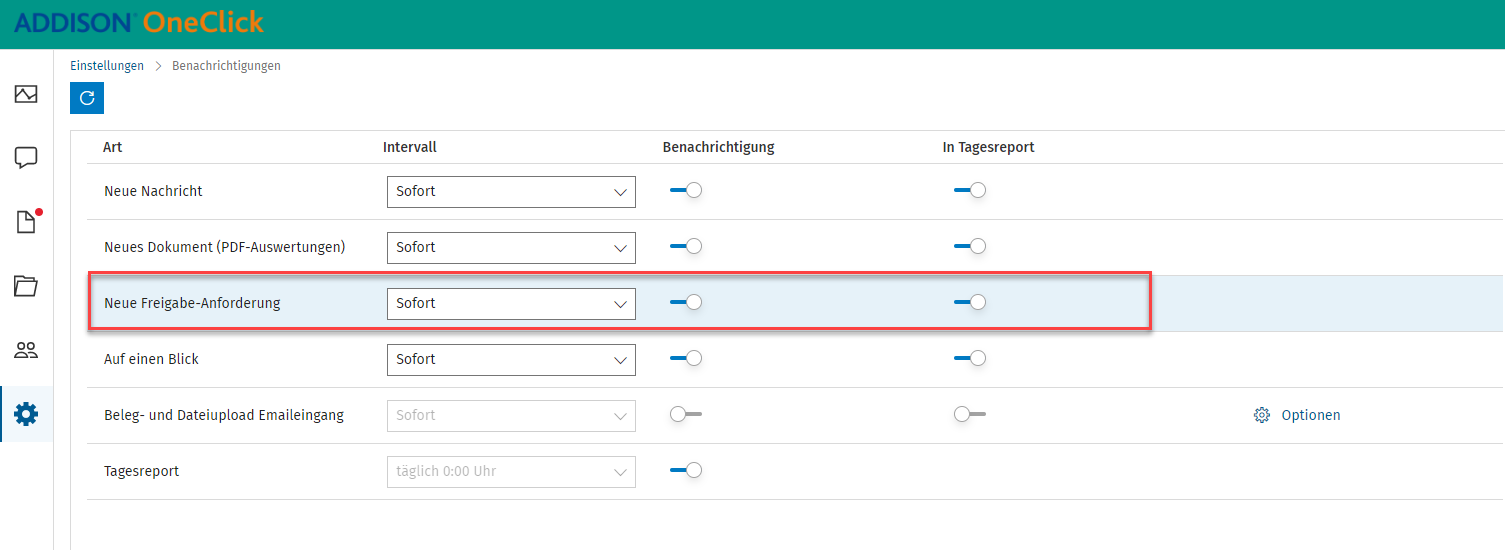The height and width of the screenshot is (550, 1505).
Task: Click the In Tagesreport column header
Action: point(989,147)
